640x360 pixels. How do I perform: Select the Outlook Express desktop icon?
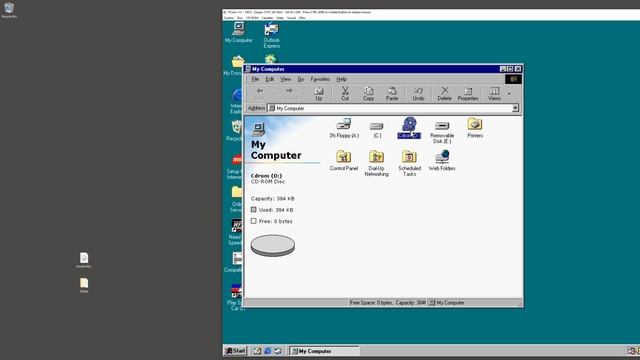pos(271,35)
